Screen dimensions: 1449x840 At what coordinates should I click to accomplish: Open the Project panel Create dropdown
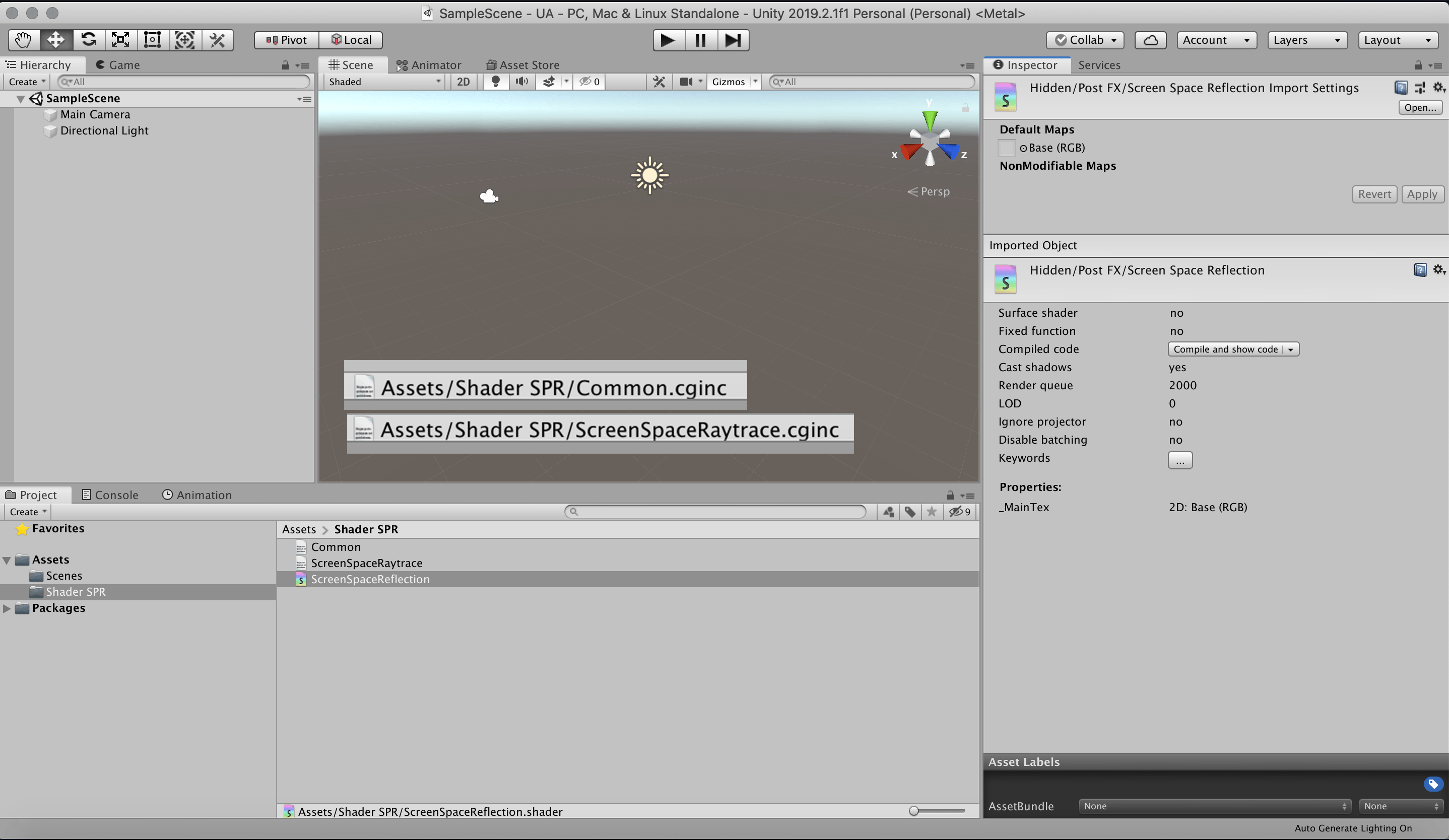pyautogui.click(x=28, y=511)
